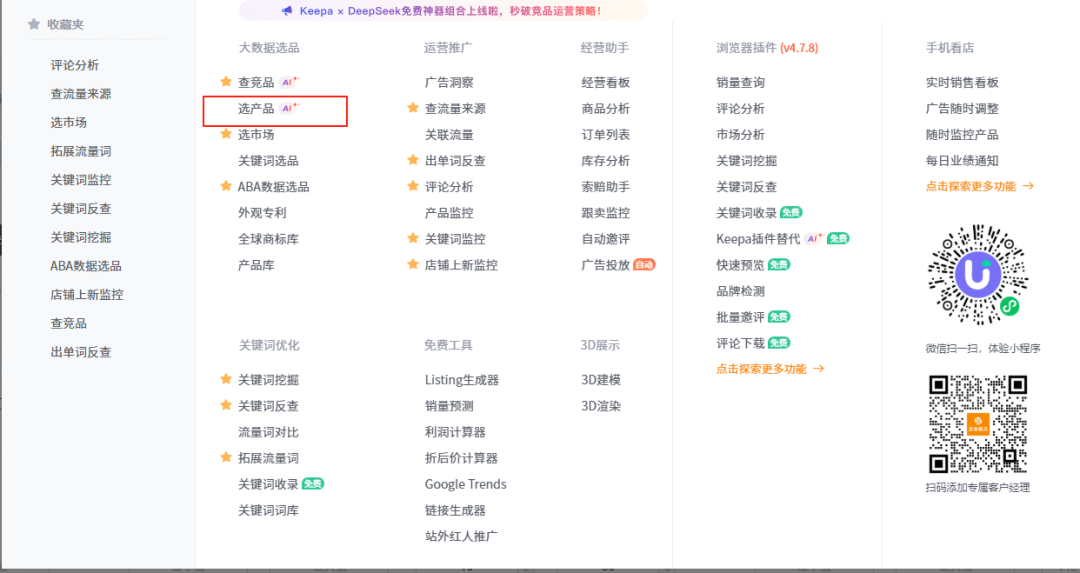Toggle favorite star for 拓展流量词
This screenshot has height=573, width=1080.
[226, 457]
